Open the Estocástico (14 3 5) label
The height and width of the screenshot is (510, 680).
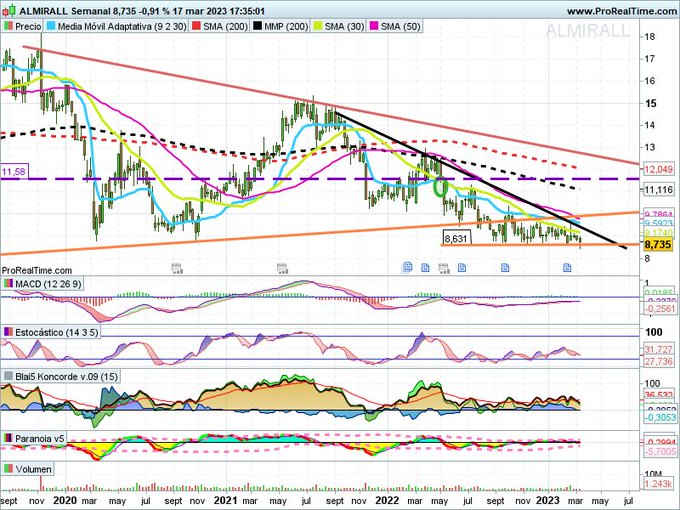57,332
